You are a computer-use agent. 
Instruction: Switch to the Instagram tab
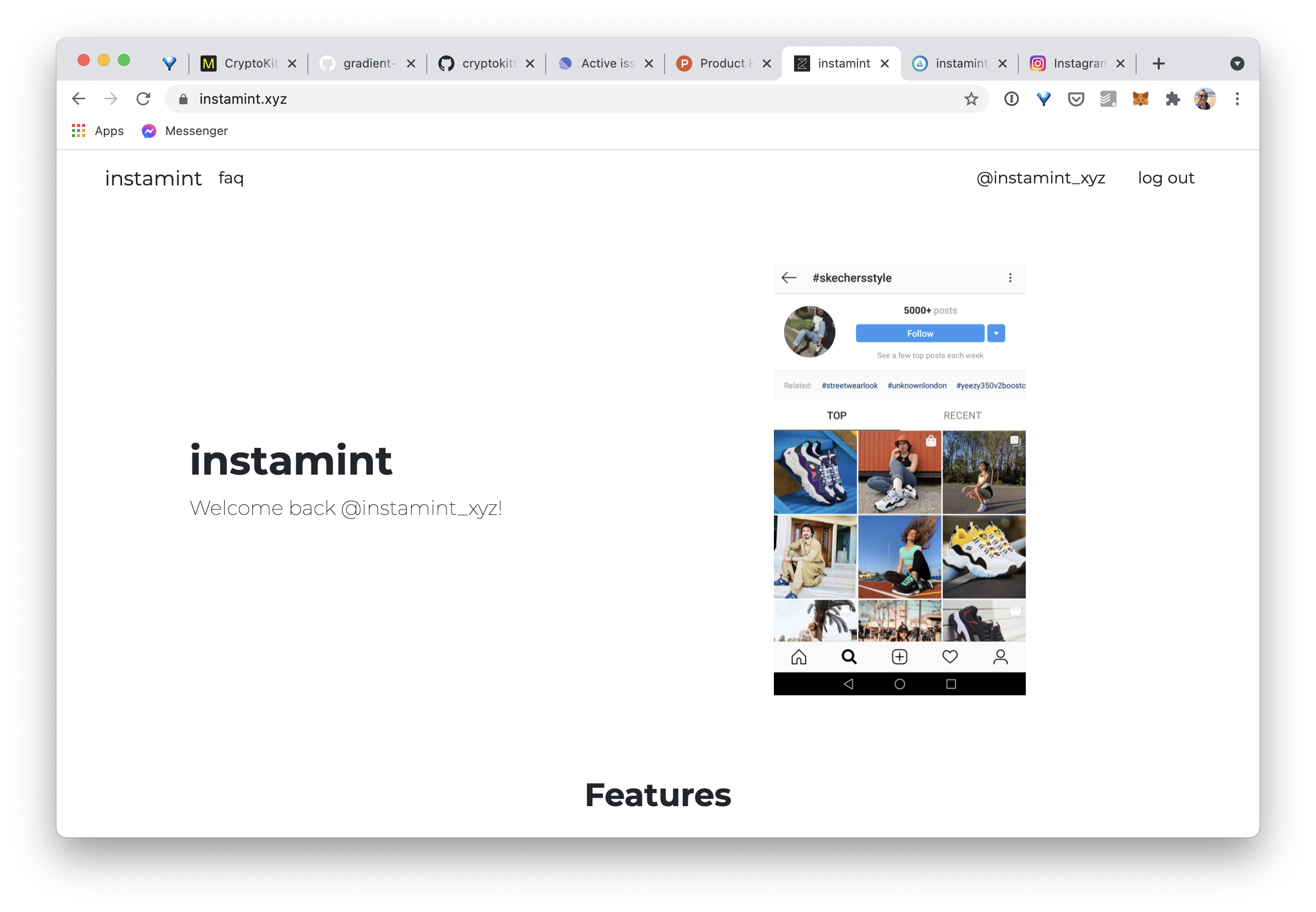point(1077,63)
